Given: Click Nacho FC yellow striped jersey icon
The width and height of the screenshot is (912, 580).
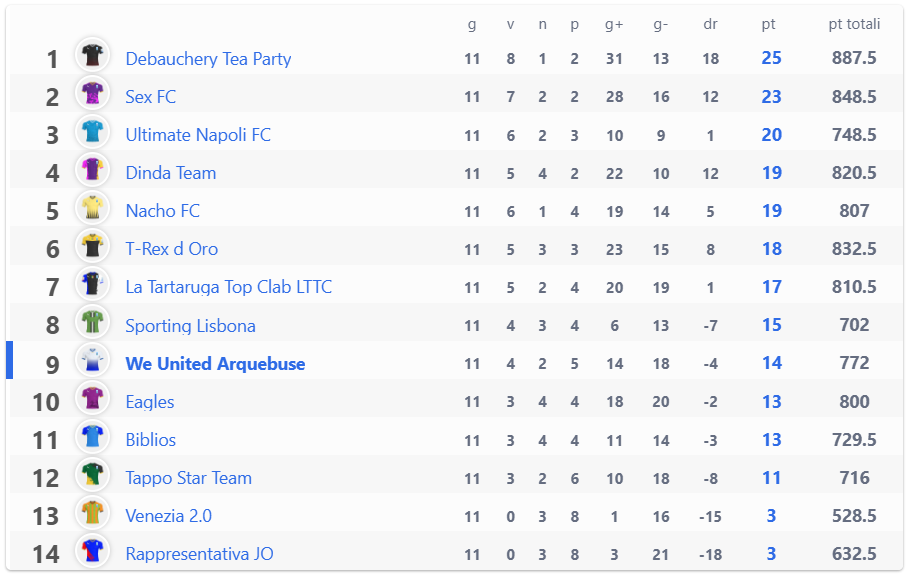Looking at the screenshot, I should [92, 208].
